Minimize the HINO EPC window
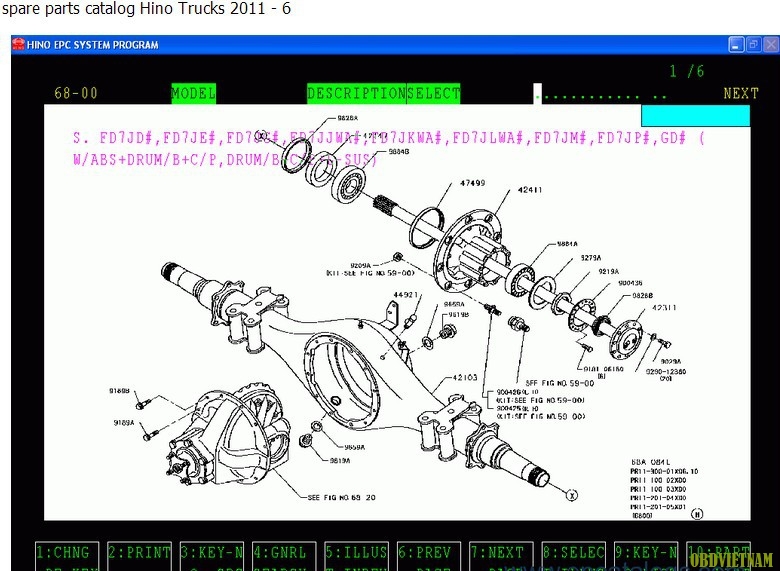Viewport: 780px width, 571px height. (x=736, y=45)
